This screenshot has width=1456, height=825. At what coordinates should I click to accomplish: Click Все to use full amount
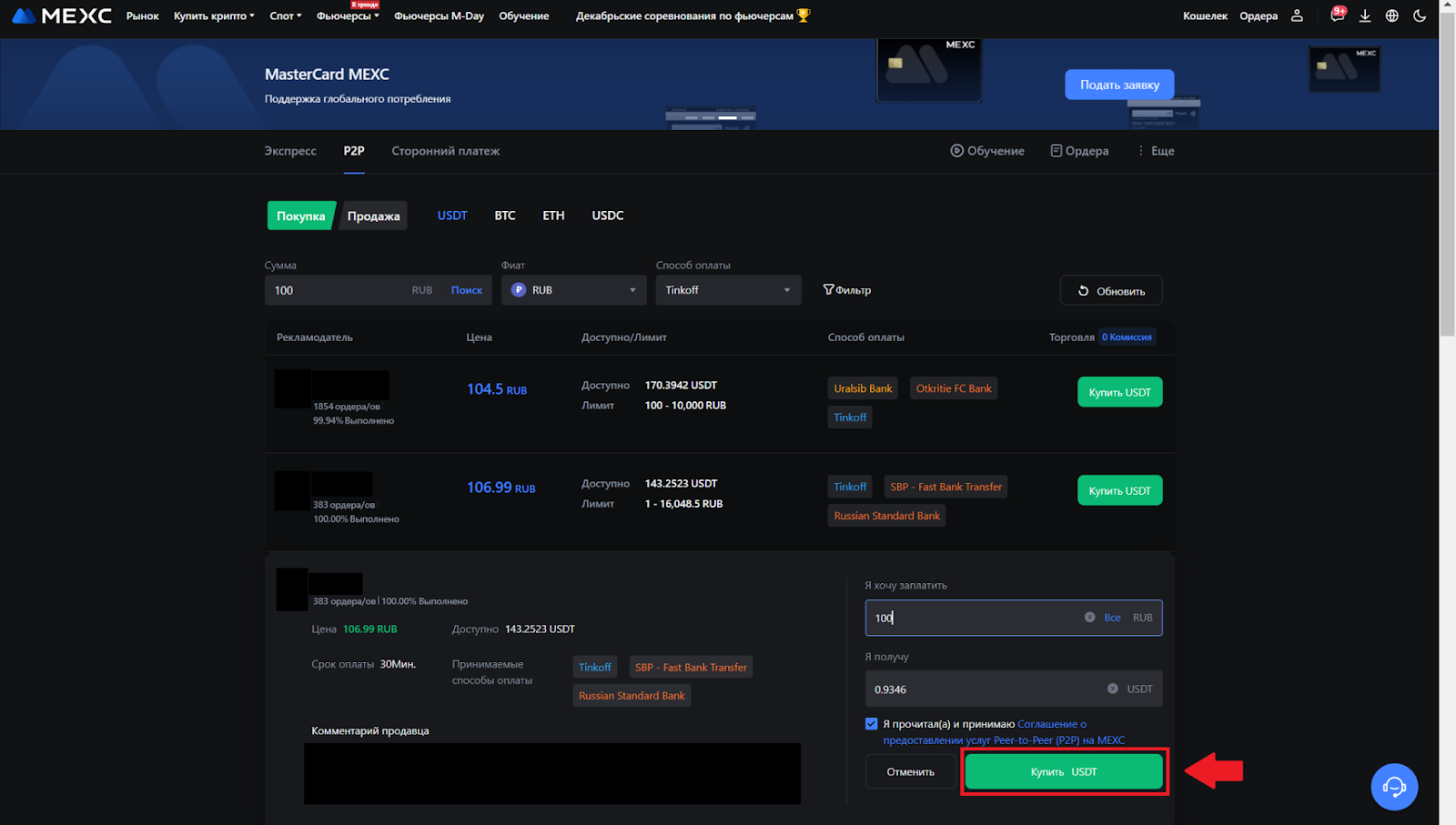tap(1112, 618)
